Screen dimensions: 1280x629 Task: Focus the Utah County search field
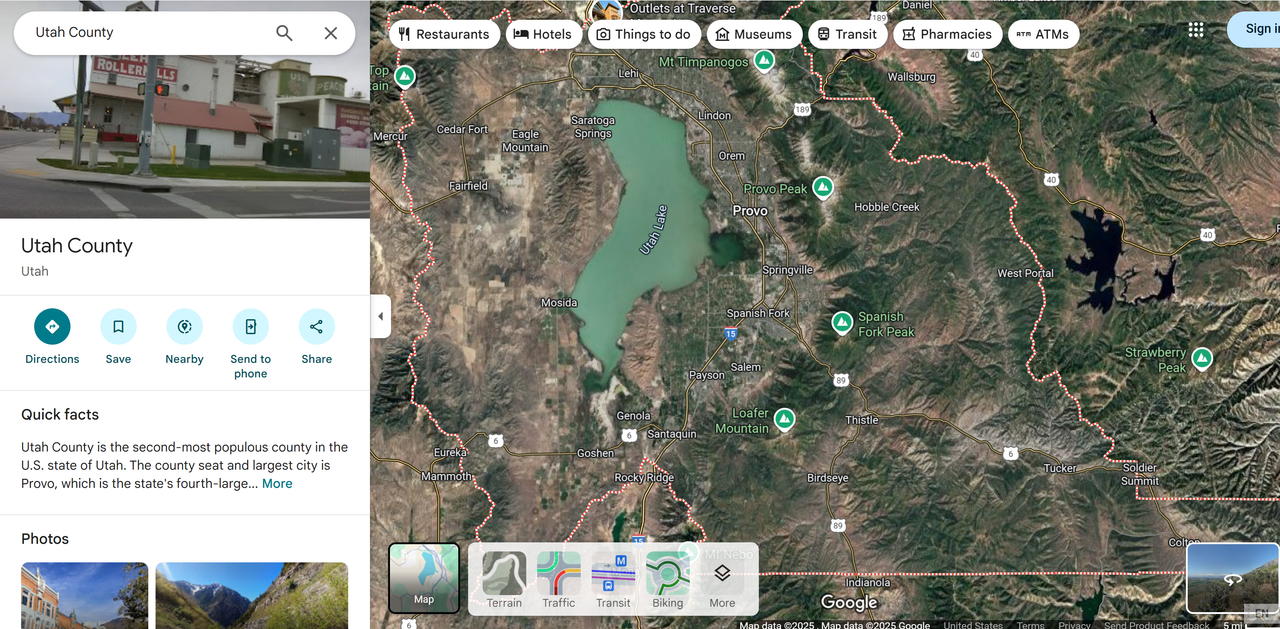[x=150, y=33]
